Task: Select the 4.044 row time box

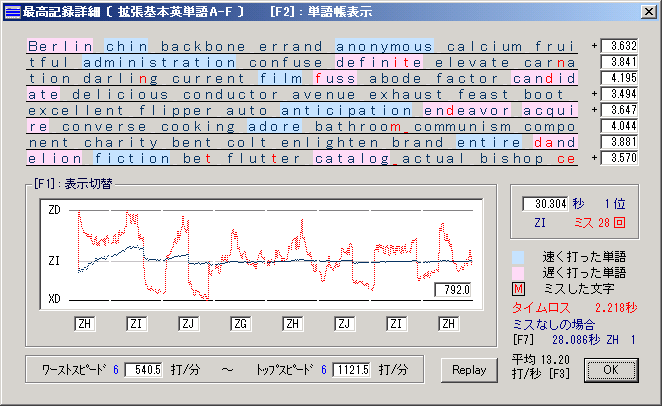Action: 619,126
